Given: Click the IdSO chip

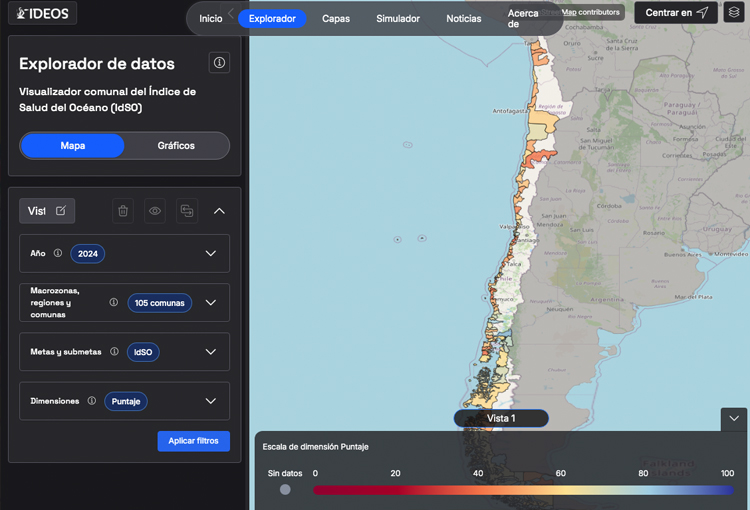Looking at the screenshot, I should tap(143, 352).
